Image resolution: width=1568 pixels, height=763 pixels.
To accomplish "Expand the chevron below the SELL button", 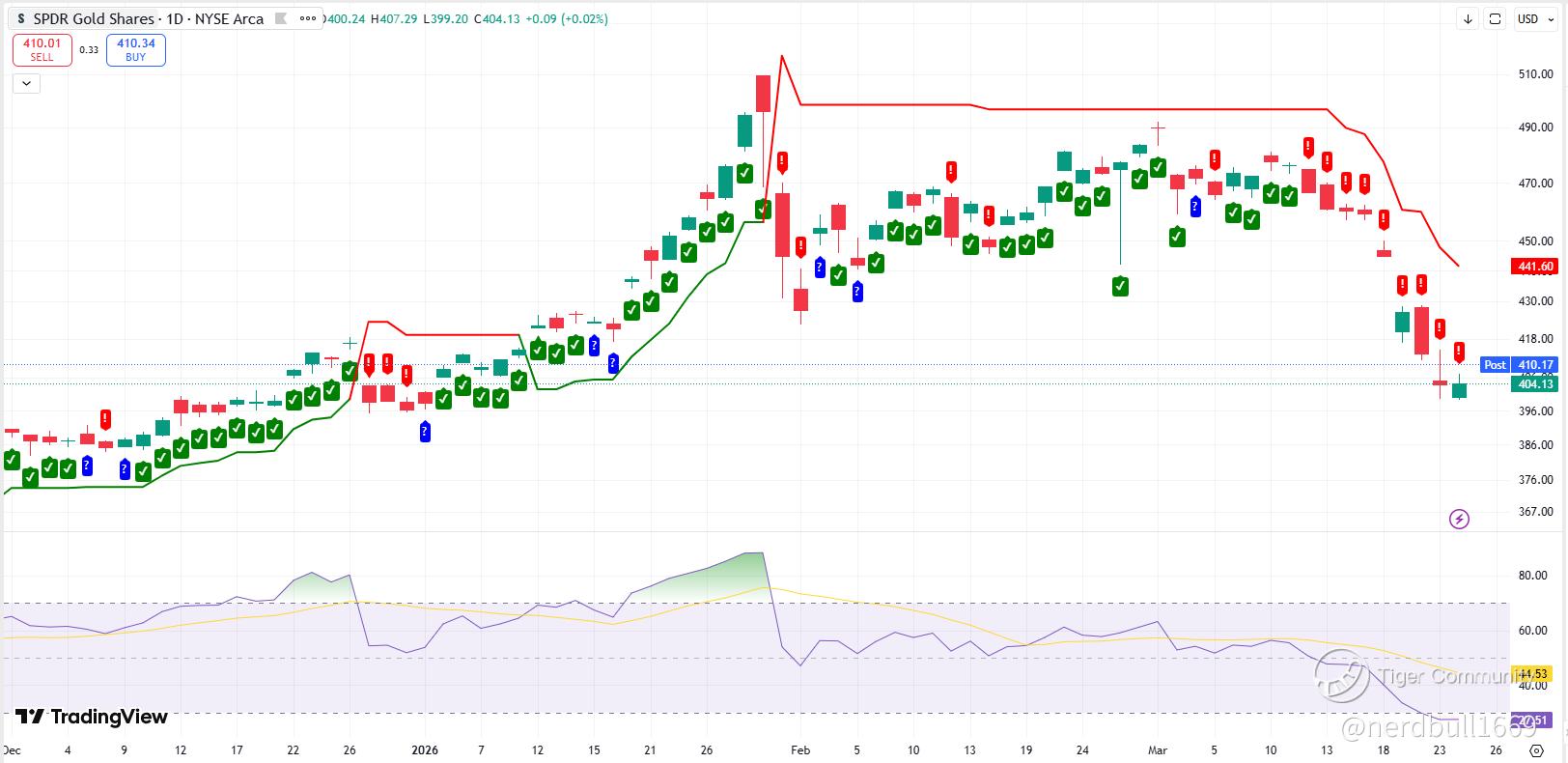I will (26, 83).
